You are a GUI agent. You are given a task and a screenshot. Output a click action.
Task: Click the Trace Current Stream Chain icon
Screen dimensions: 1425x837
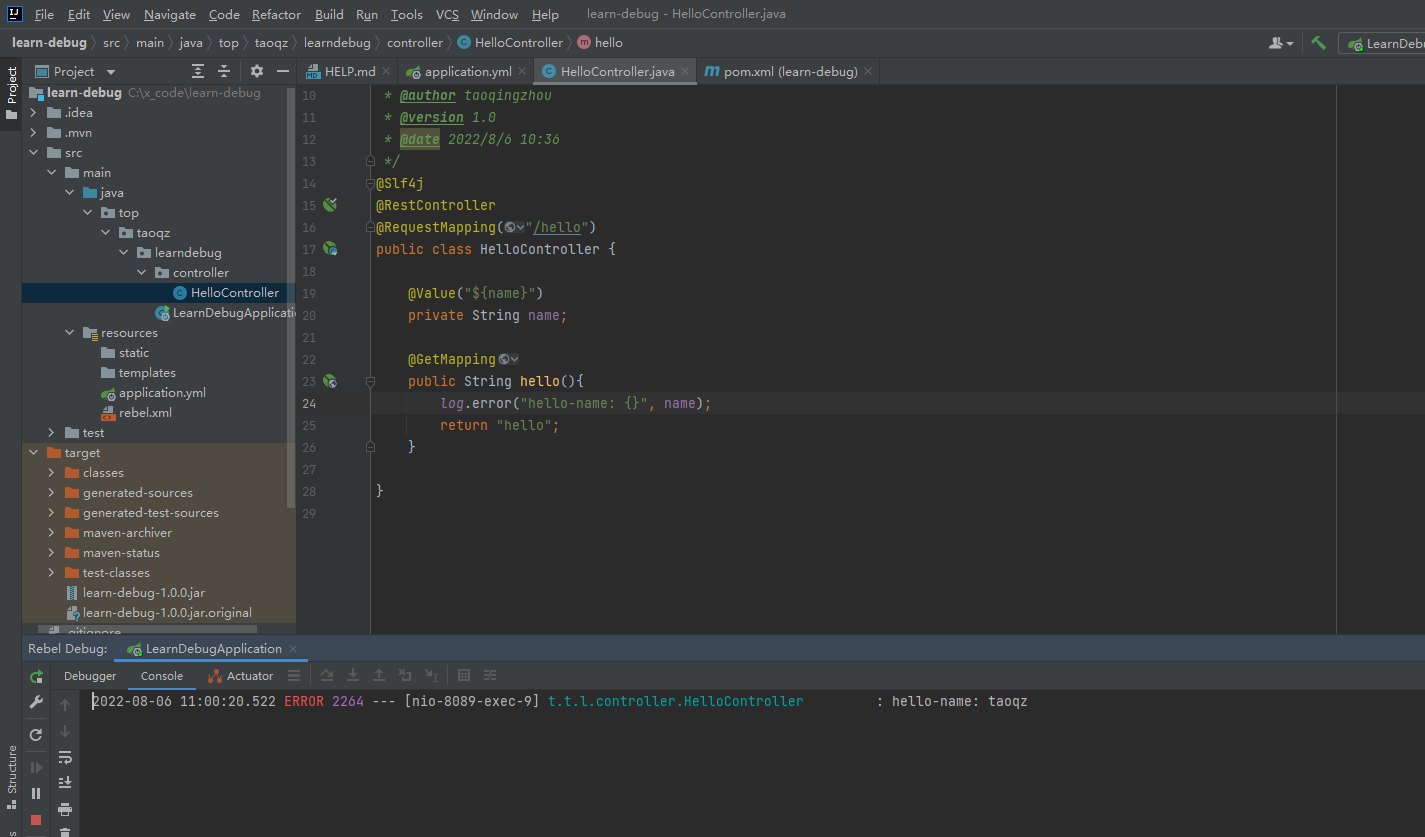[x=490, y=676]
